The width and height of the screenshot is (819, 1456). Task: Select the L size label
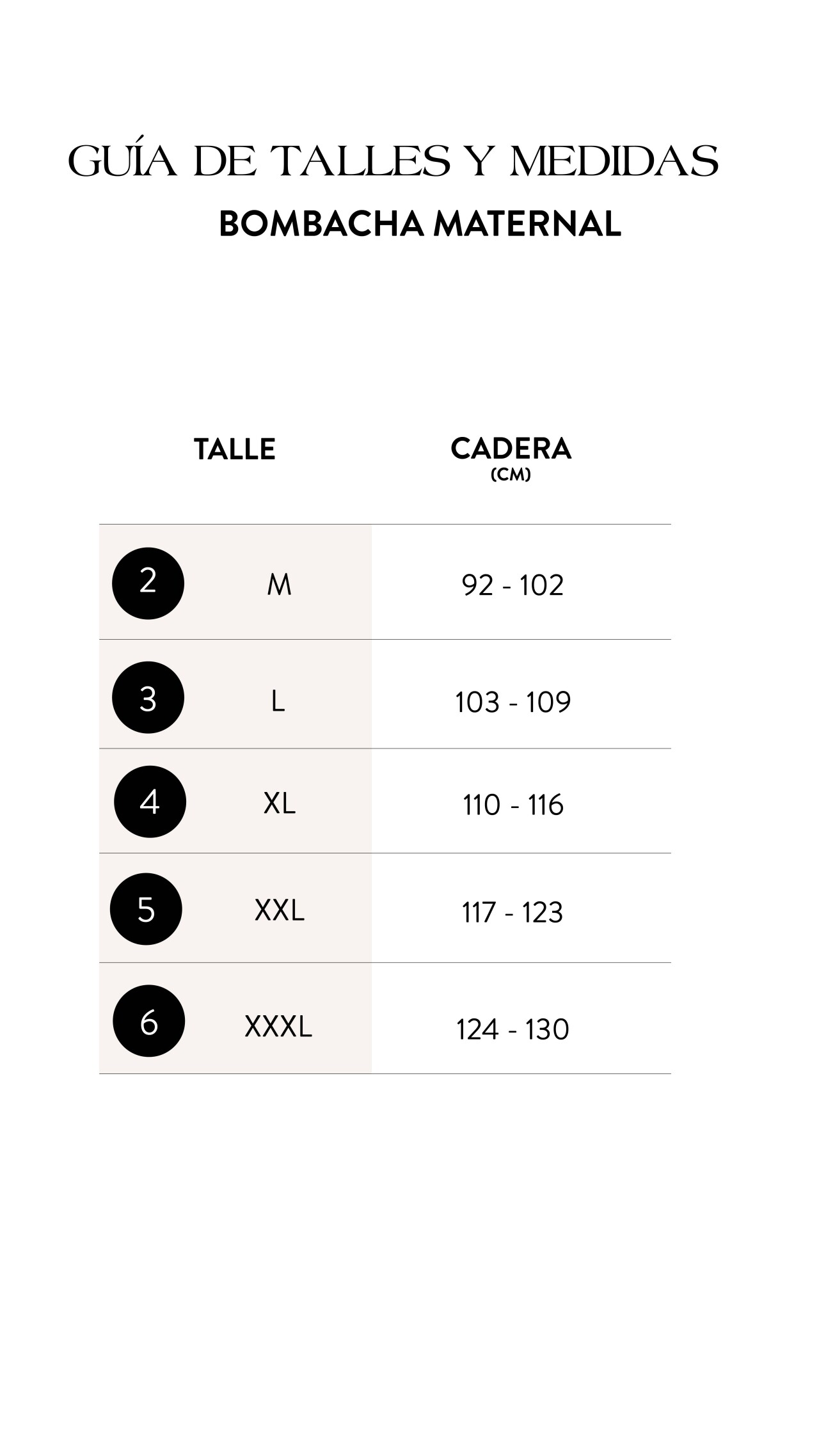click(278, 702)
